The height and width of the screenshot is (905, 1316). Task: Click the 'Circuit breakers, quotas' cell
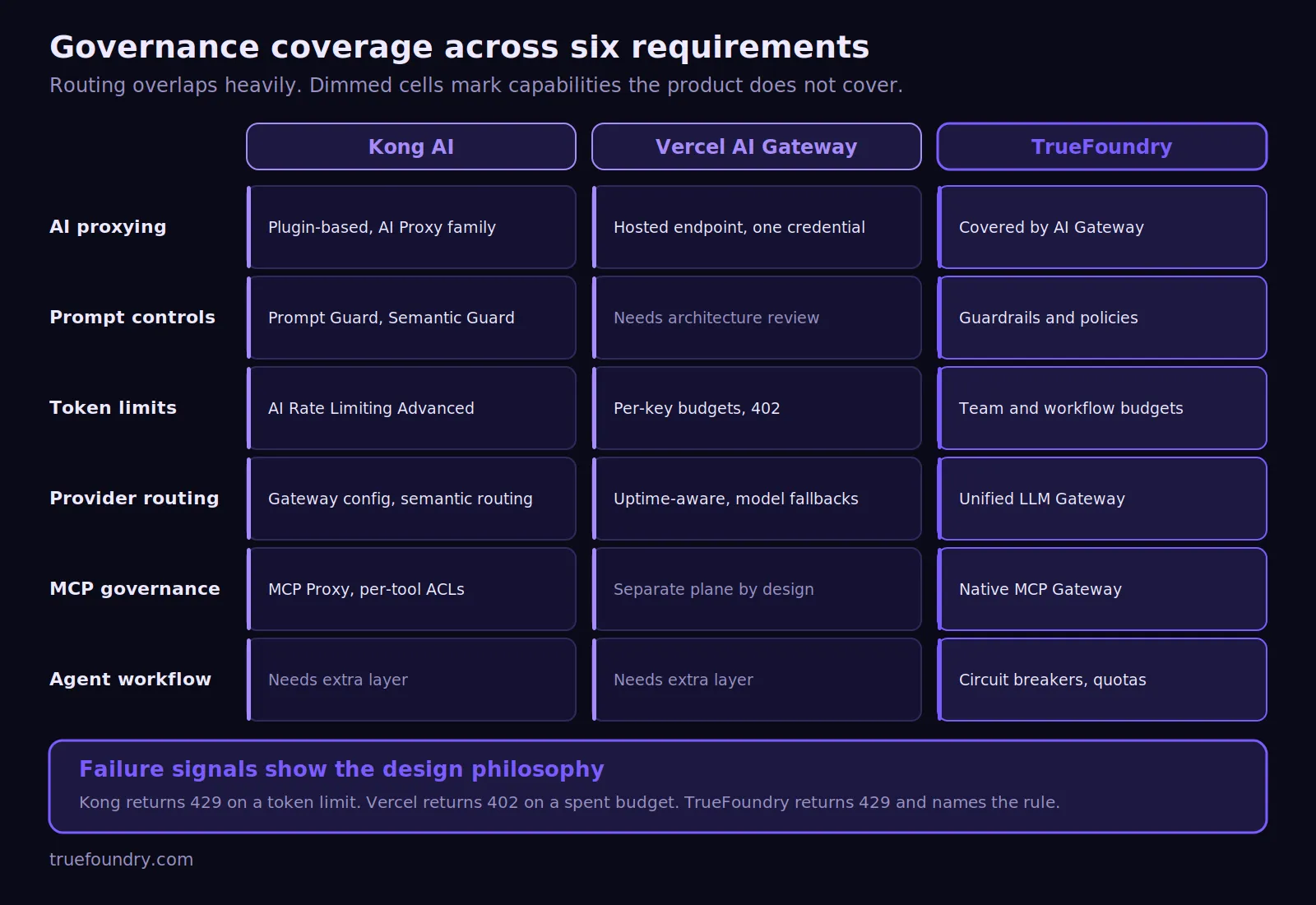(1102, 680)
